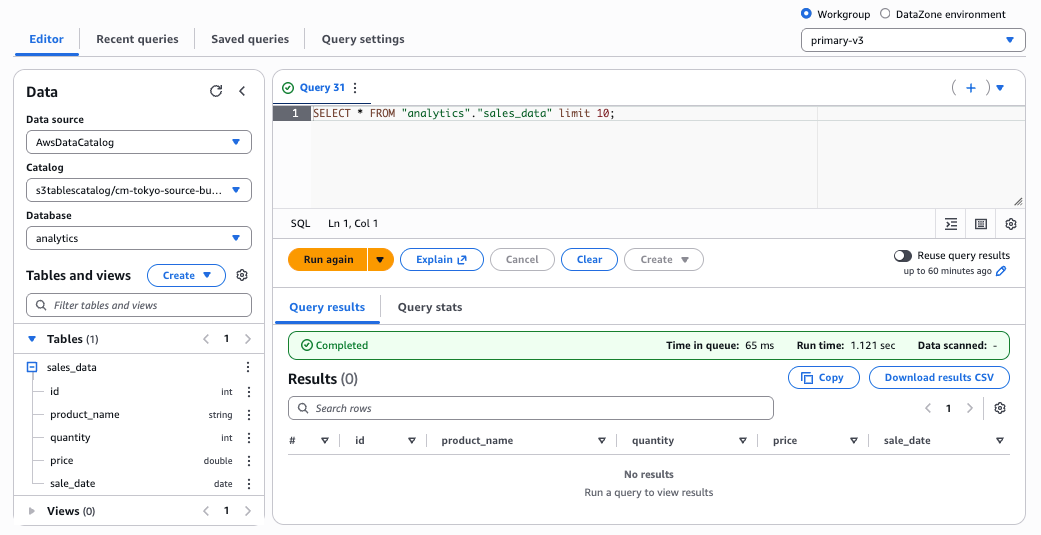Click Download results CSV button
Viewport: 1041px width, 535px height.
click(x=939, y=377)
